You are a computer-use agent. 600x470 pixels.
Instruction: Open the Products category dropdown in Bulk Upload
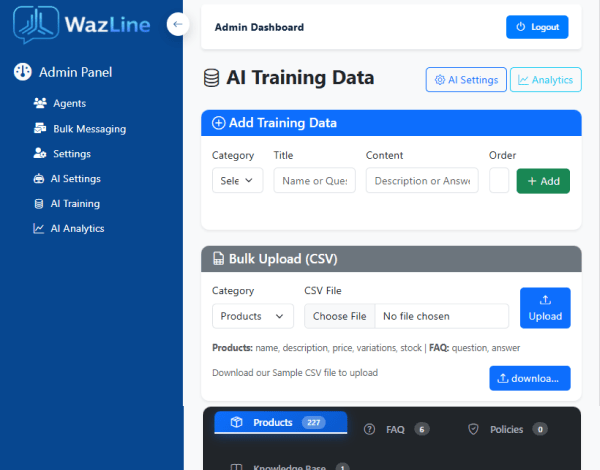click(x=253, y=316)
